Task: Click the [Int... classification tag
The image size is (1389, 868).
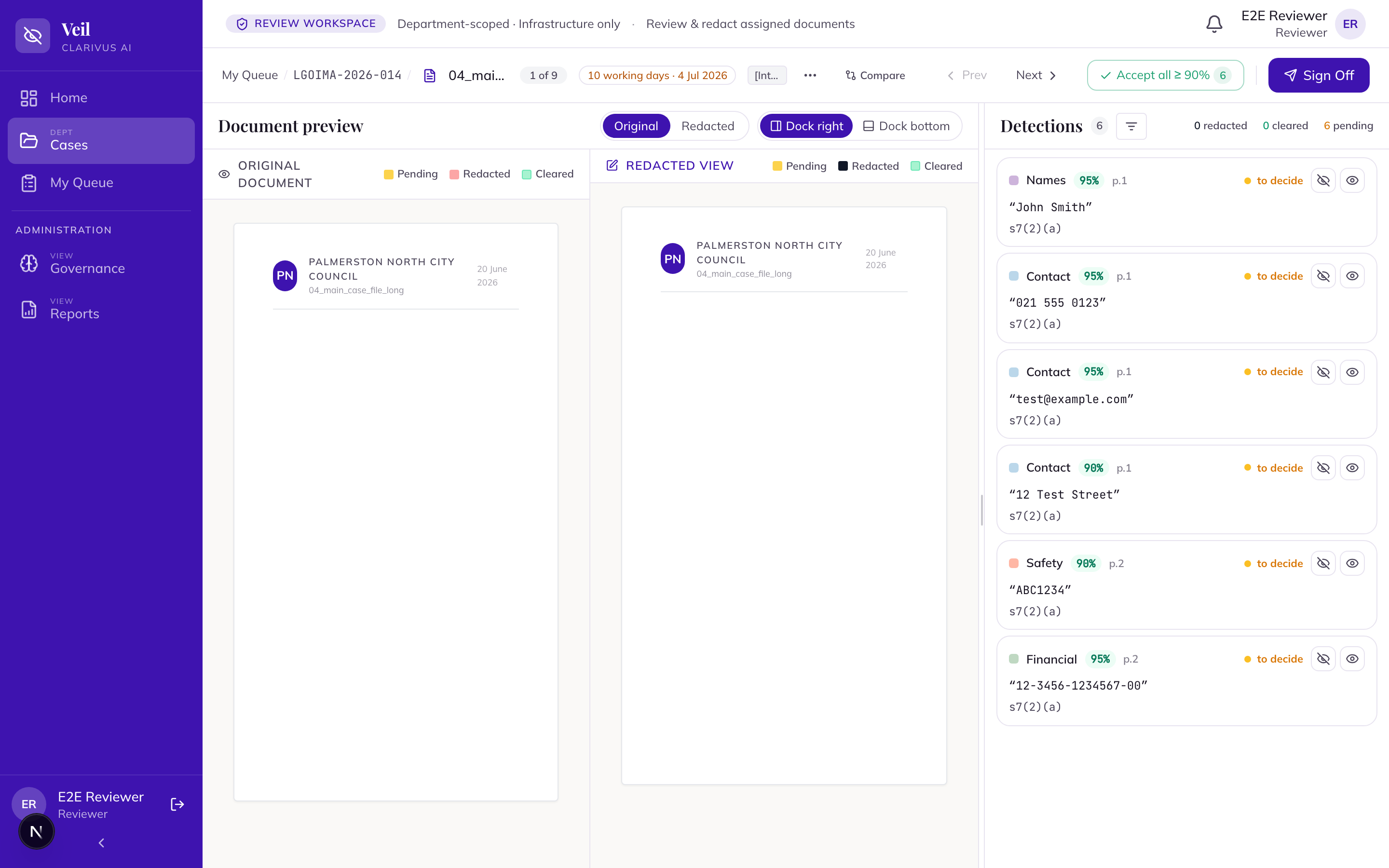Action: (x=767, y=75)
